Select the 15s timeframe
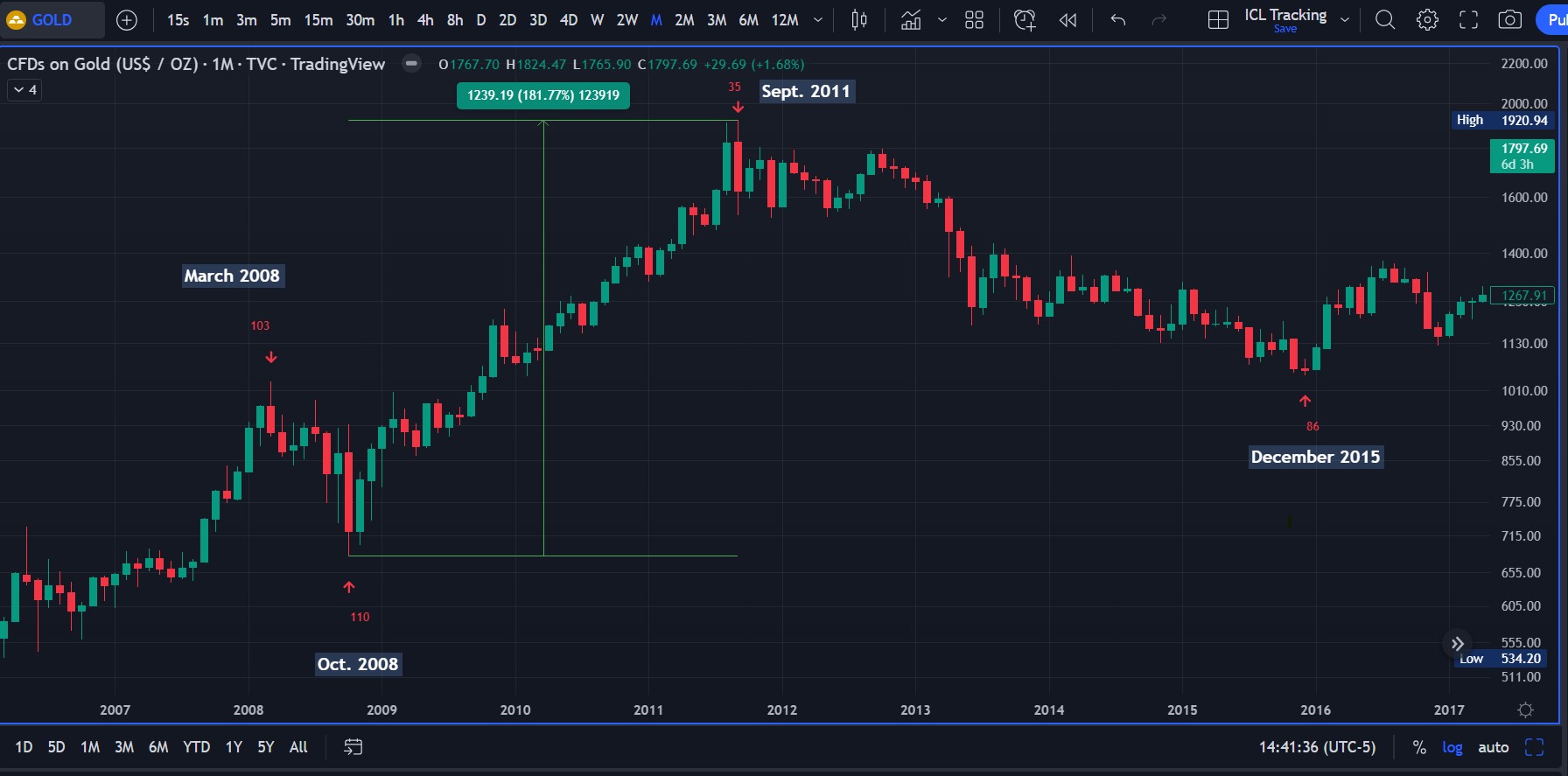1568x776 pixels. tap(178, 20)
